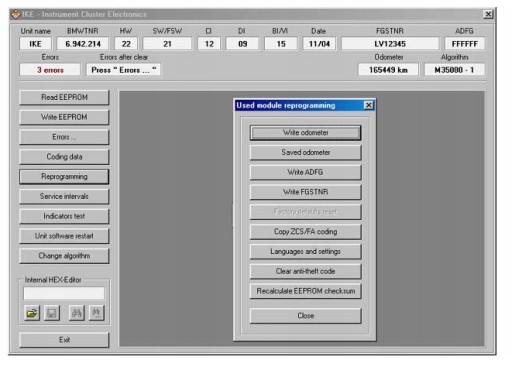This screenshot has height=367, width=512.
Task: Close the Used module reprogramming dialog via X
Action: coord(369,105)
